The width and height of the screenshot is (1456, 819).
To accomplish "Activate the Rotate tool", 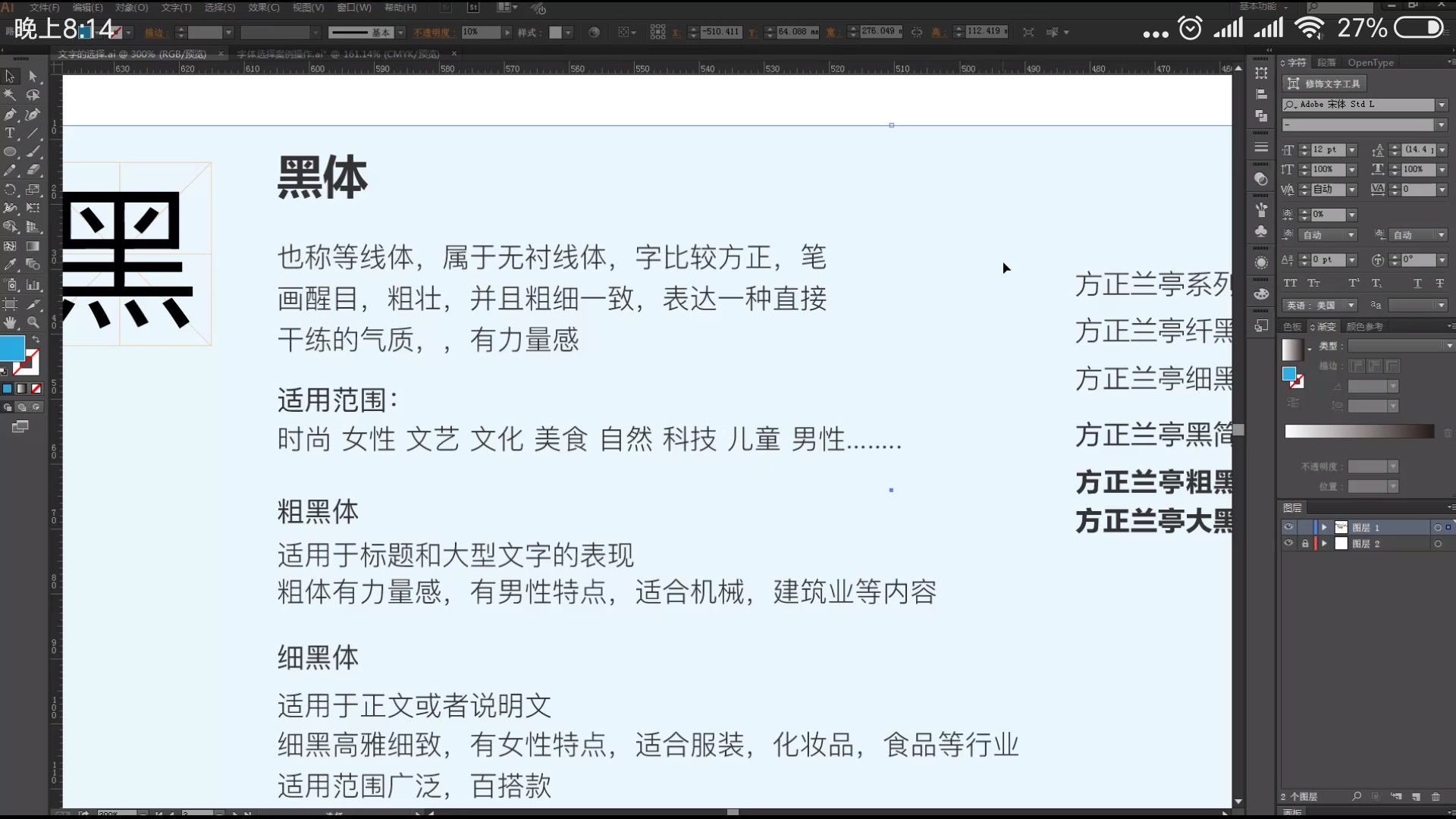I will pos(10,190).
